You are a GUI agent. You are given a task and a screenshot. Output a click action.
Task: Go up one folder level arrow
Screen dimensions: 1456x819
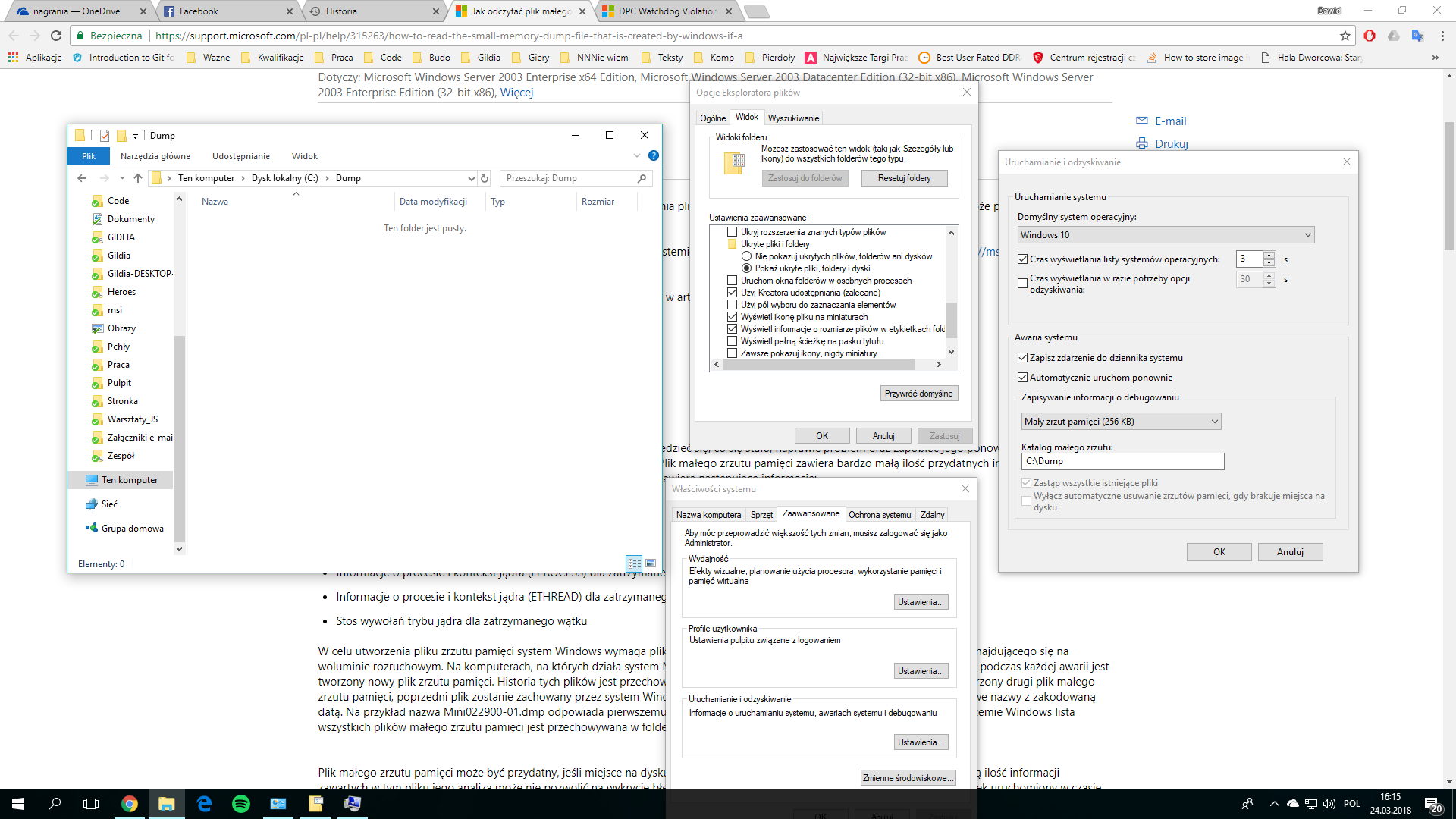[137, 178]
